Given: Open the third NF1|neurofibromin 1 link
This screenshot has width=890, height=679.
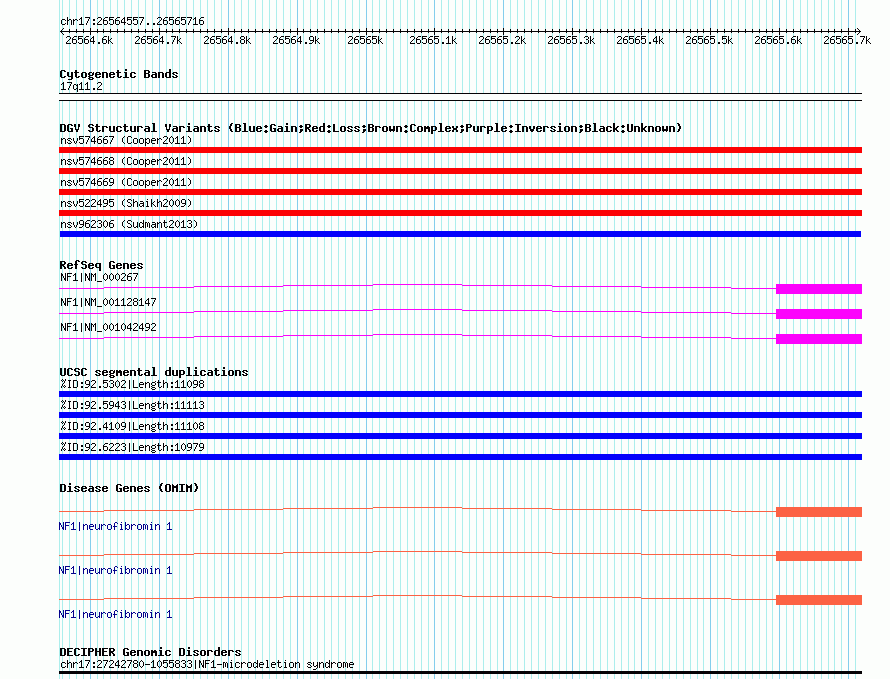Looking at the screenshot, I should pyautogui.click(x=115, y=614).
